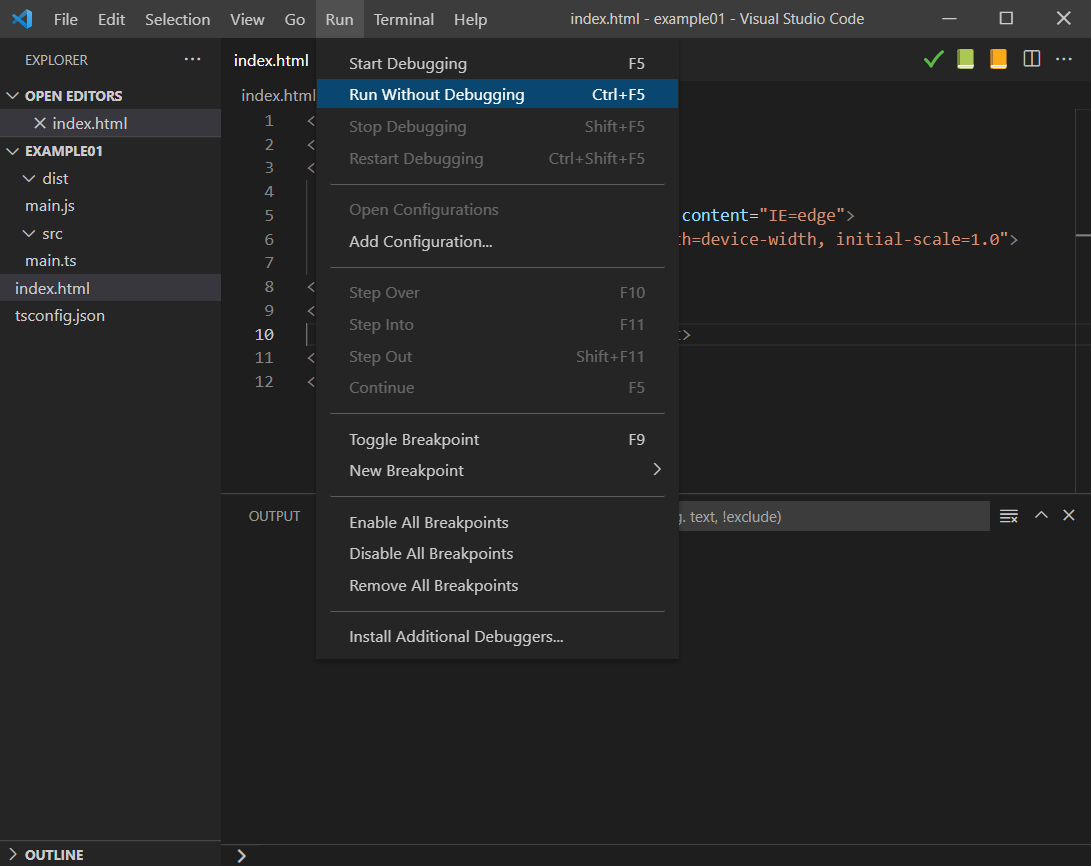The width and height of the screenshot is (1091, 866).
Task: Click the output filter input field
Action: [834, 516]
